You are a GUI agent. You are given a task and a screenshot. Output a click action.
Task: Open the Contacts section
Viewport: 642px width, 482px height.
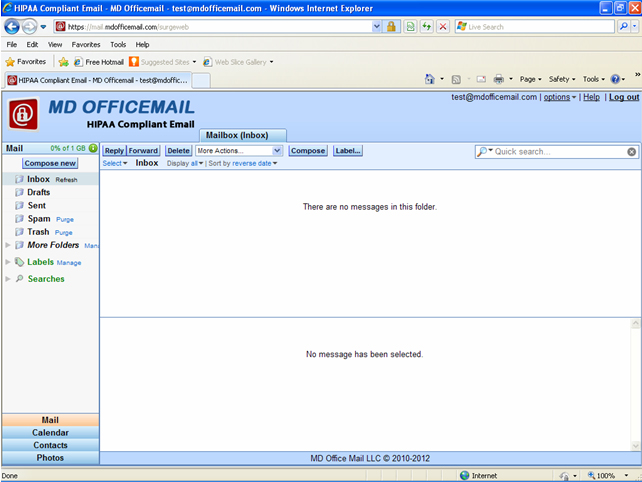pyautogui.click(x=50, y=445)
